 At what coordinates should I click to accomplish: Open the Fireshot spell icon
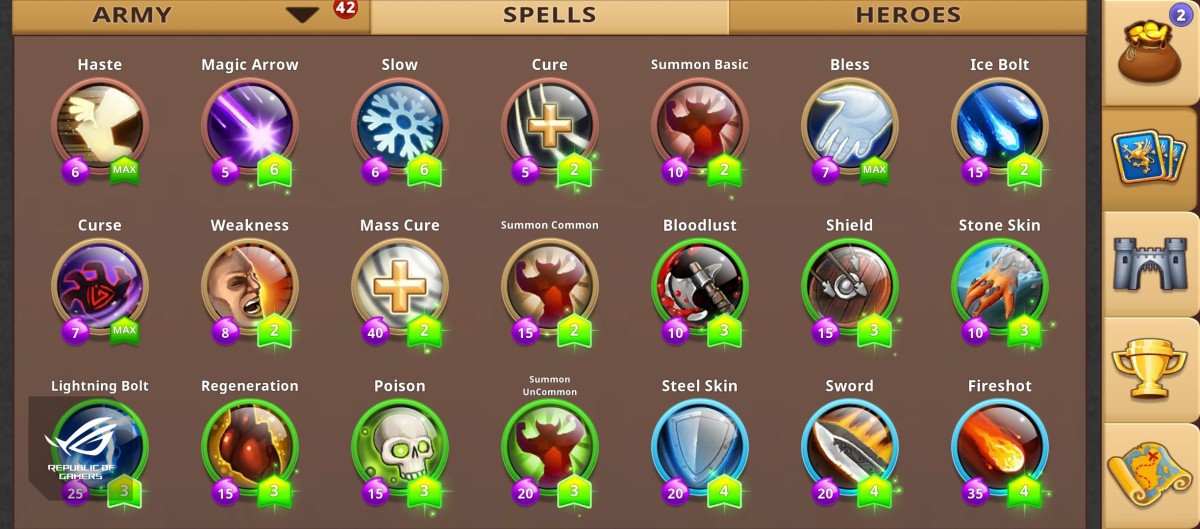1000,447
